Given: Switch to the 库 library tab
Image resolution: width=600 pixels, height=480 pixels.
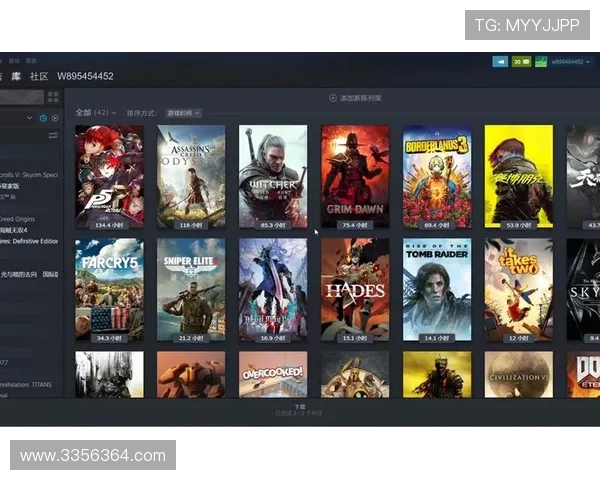Looking at the screenshot, I should (16, 76).
